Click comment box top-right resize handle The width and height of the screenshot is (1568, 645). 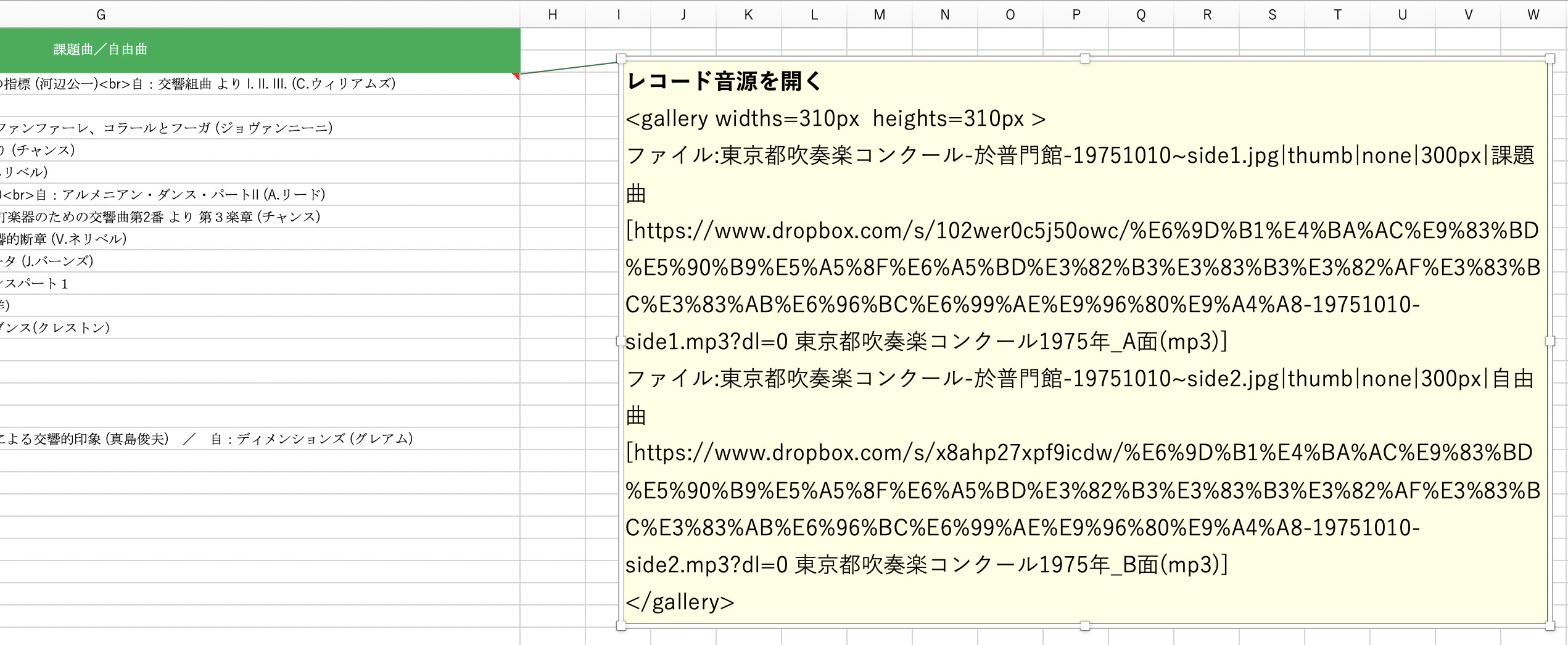[1549, 59]
